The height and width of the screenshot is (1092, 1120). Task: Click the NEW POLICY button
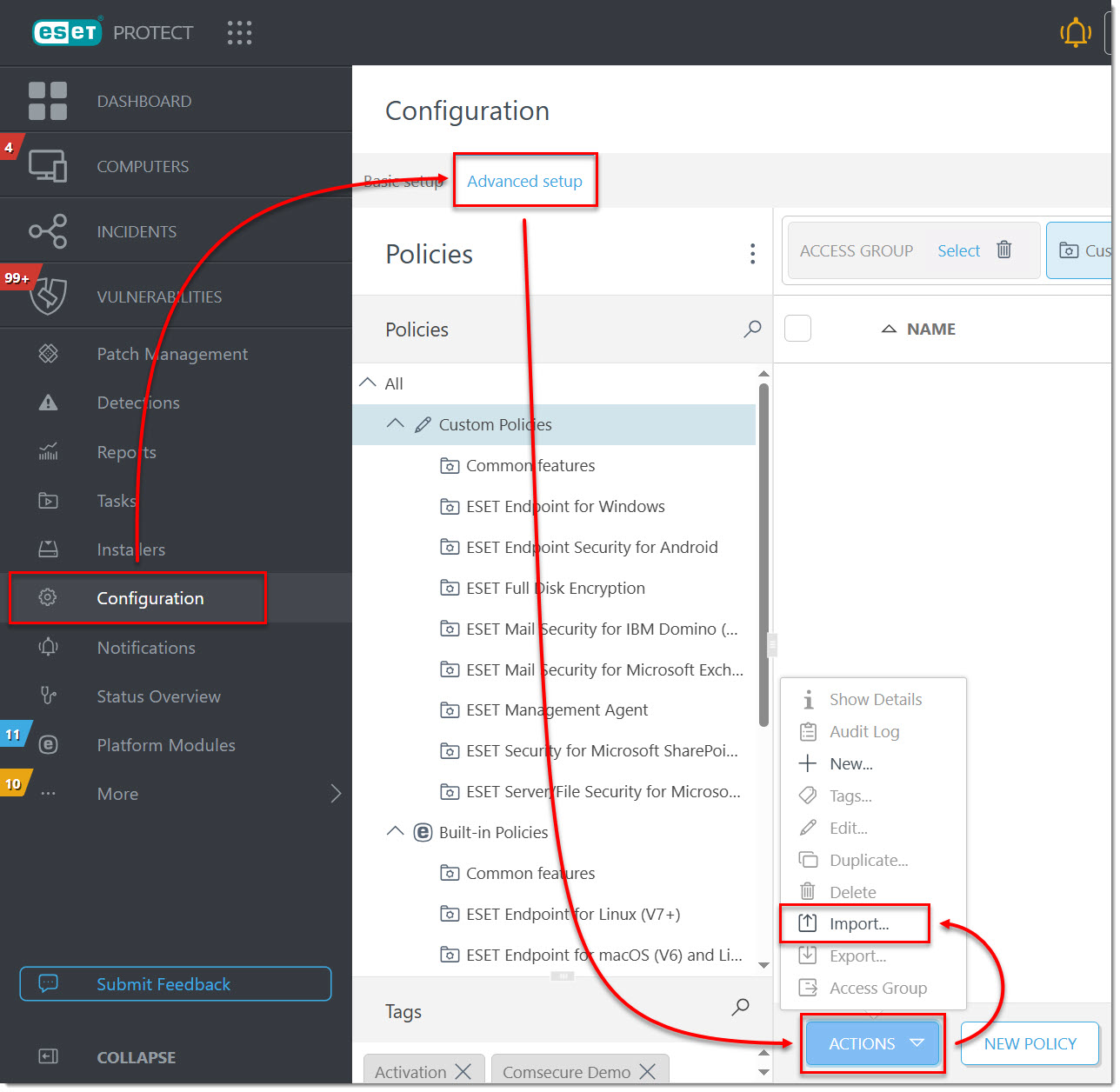coord(1030,1043)
